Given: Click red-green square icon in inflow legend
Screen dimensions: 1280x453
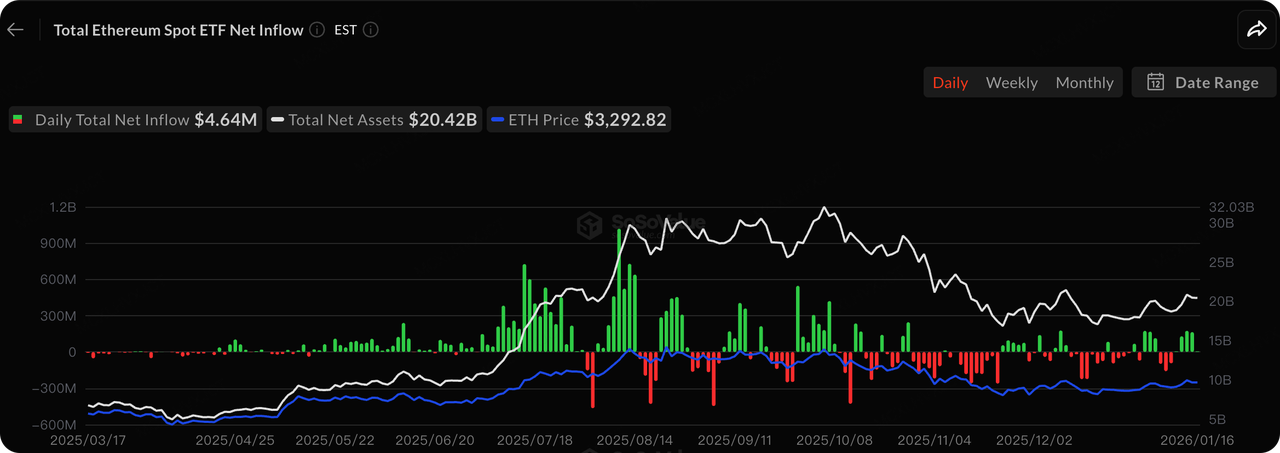Looking at the screenshot, I should click(x=18, y=120).
